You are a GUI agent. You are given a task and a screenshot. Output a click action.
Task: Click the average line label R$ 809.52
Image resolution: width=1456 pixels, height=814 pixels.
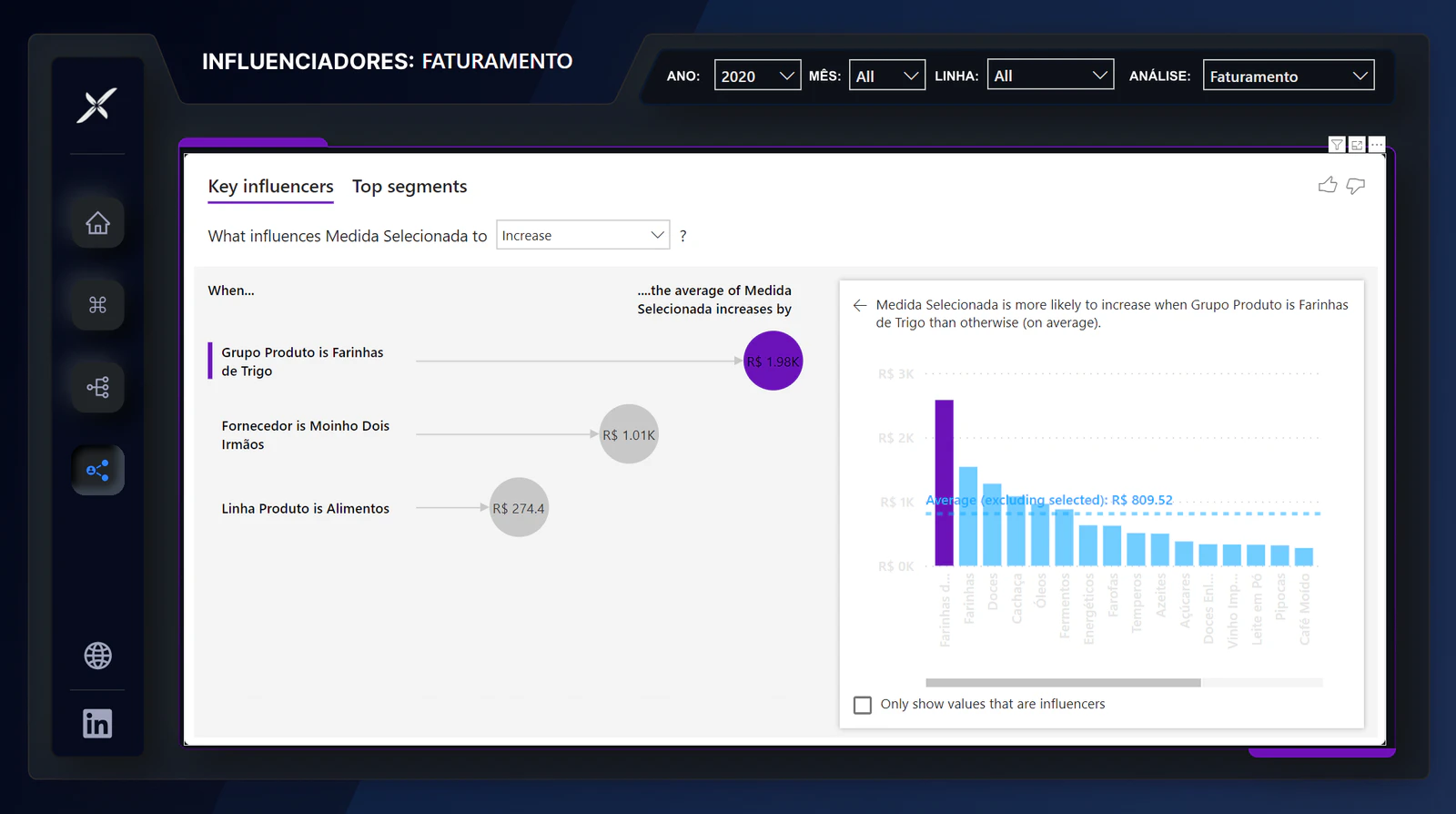(1048, 500)
